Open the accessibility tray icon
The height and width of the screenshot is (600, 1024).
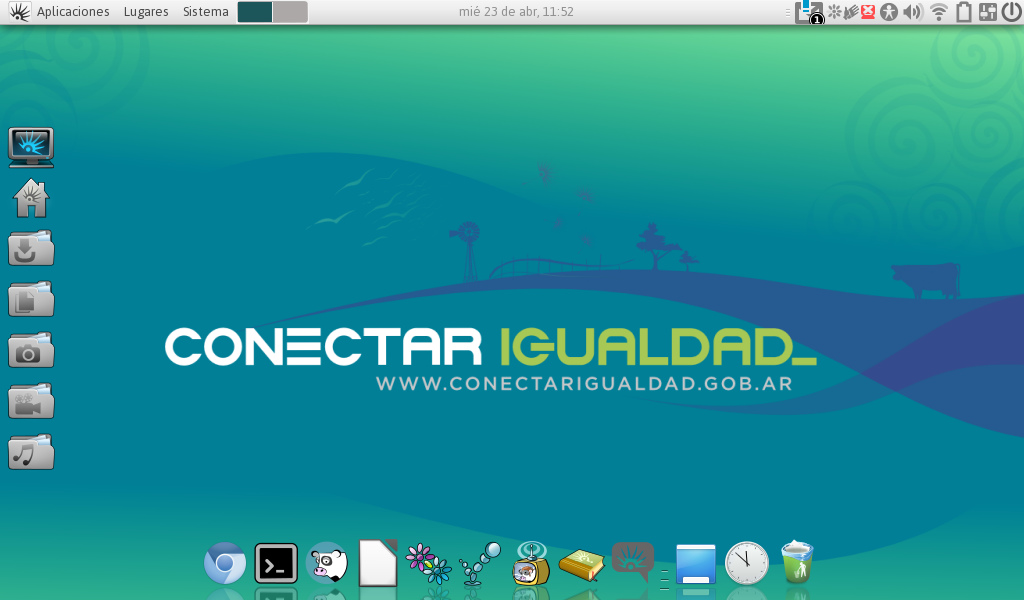point(889,12)
